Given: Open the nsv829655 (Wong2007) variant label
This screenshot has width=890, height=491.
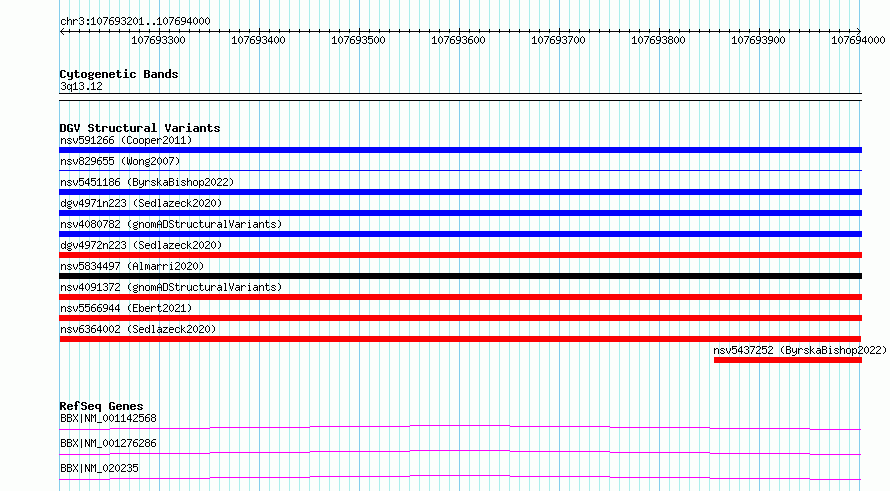Looking at the screenshot, I should tap(120, 161).
